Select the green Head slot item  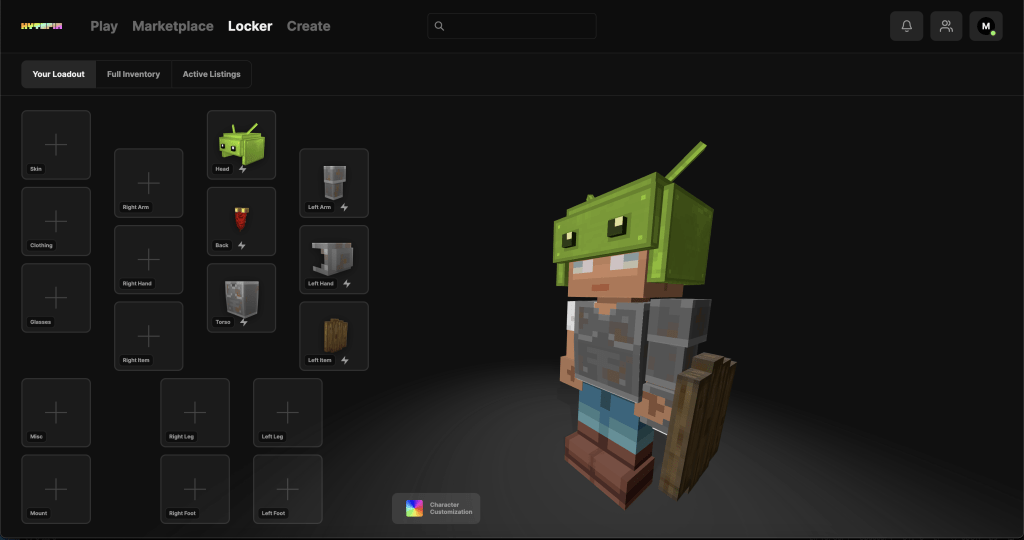241,144
